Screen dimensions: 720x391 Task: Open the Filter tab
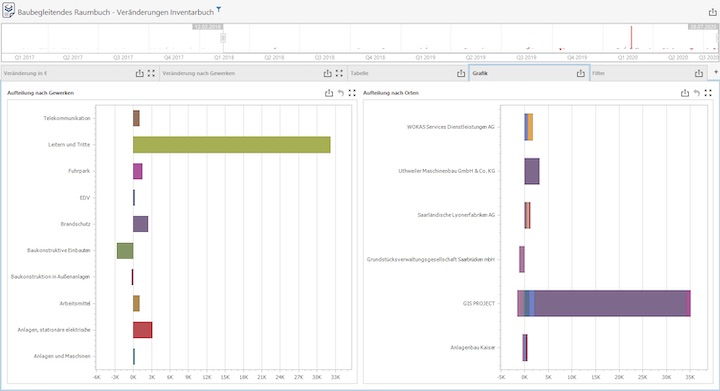[598, 73]
